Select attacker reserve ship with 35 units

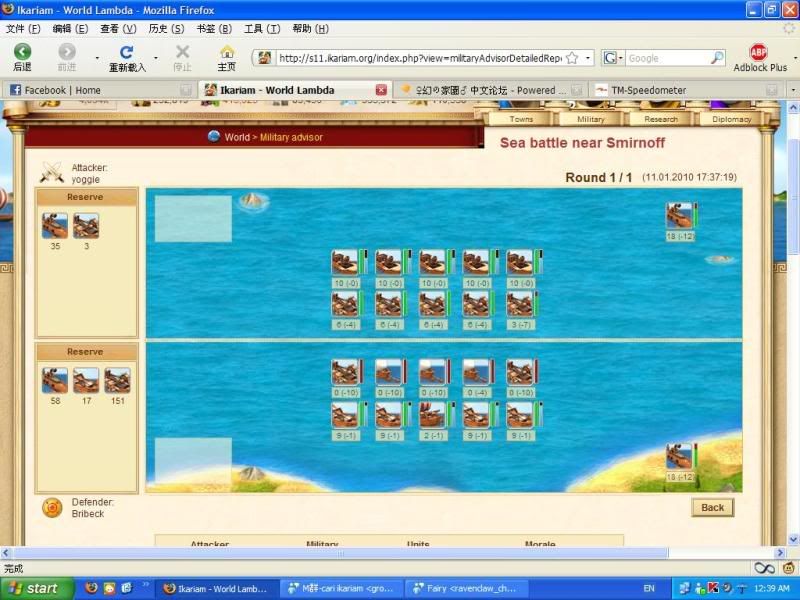[x=55, y=225]
